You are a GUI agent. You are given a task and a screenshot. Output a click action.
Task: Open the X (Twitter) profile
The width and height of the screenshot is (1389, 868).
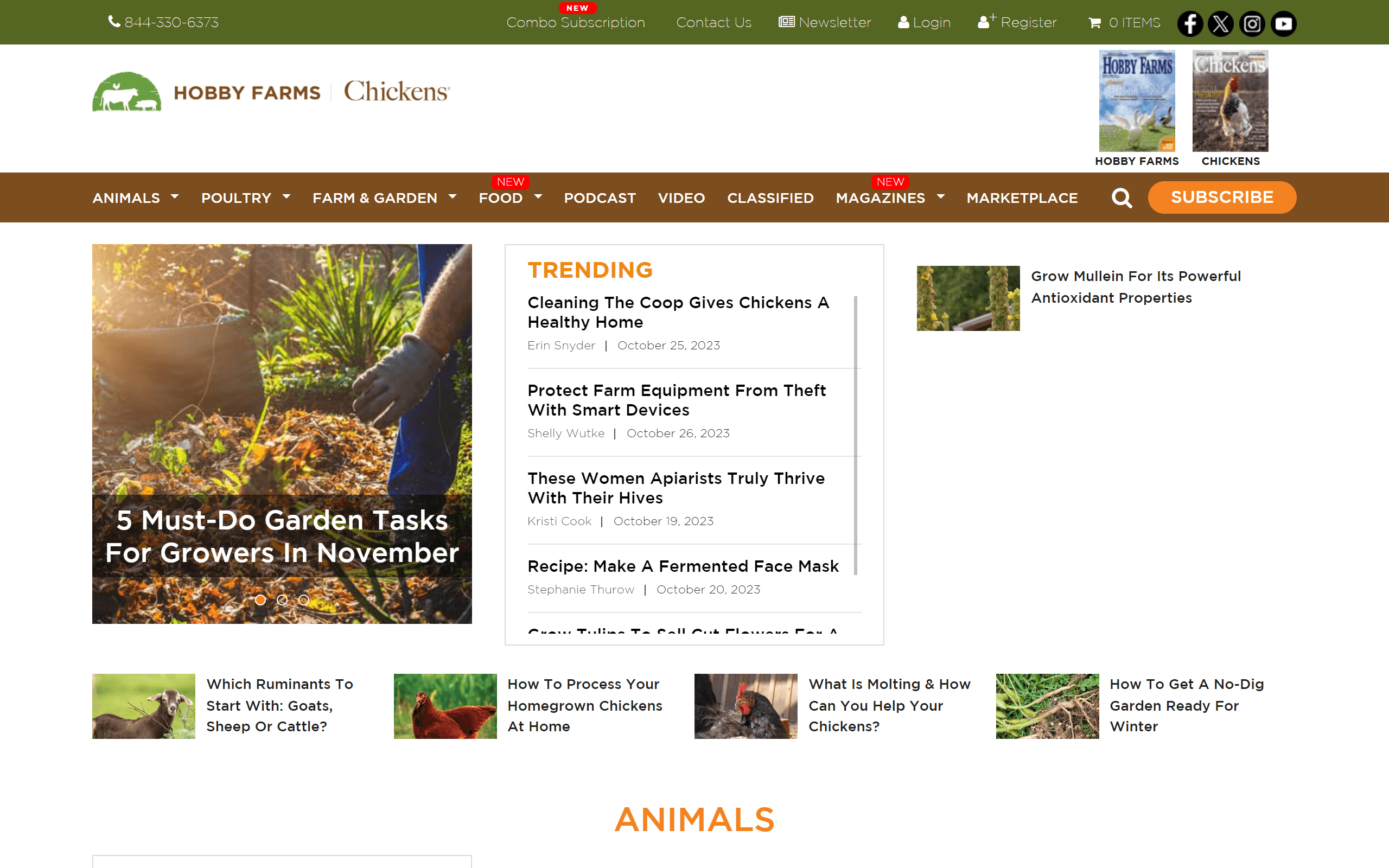tap(1221, 23)
